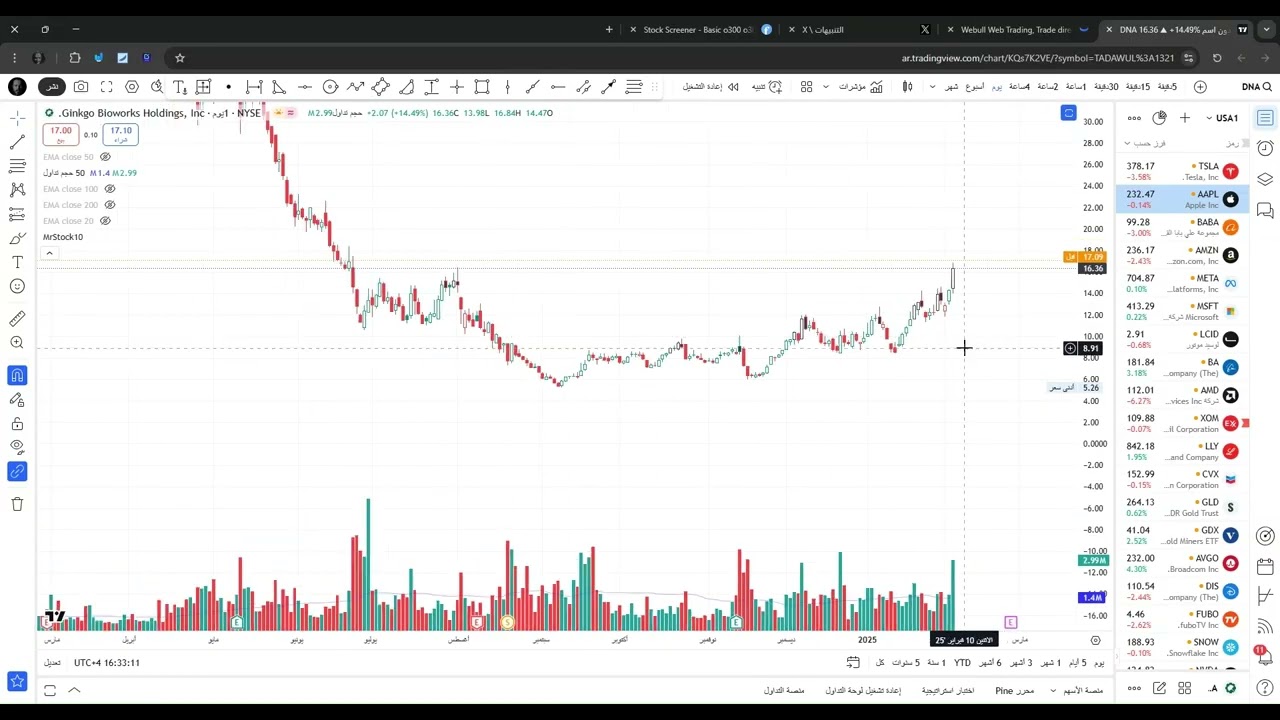Open the emoji icons tool in left sidebar

17,286
